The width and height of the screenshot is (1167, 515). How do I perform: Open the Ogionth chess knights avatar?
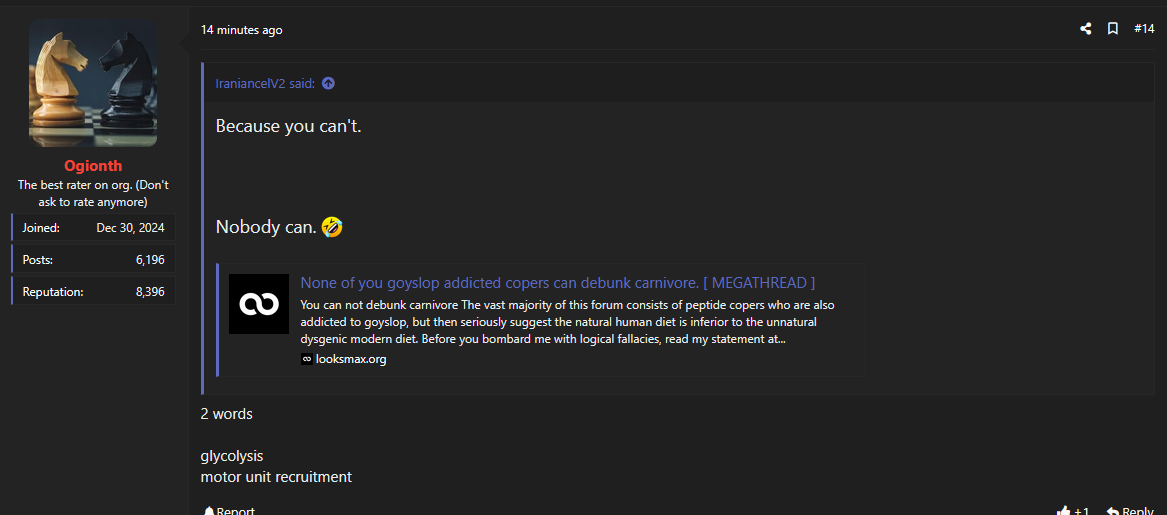[x=93, y=84]
